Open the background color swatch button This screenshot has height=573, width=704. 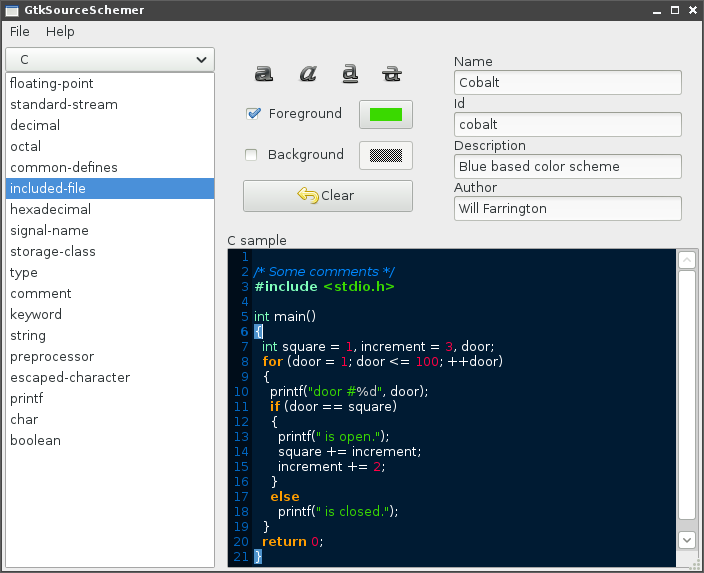coord(385,156)
